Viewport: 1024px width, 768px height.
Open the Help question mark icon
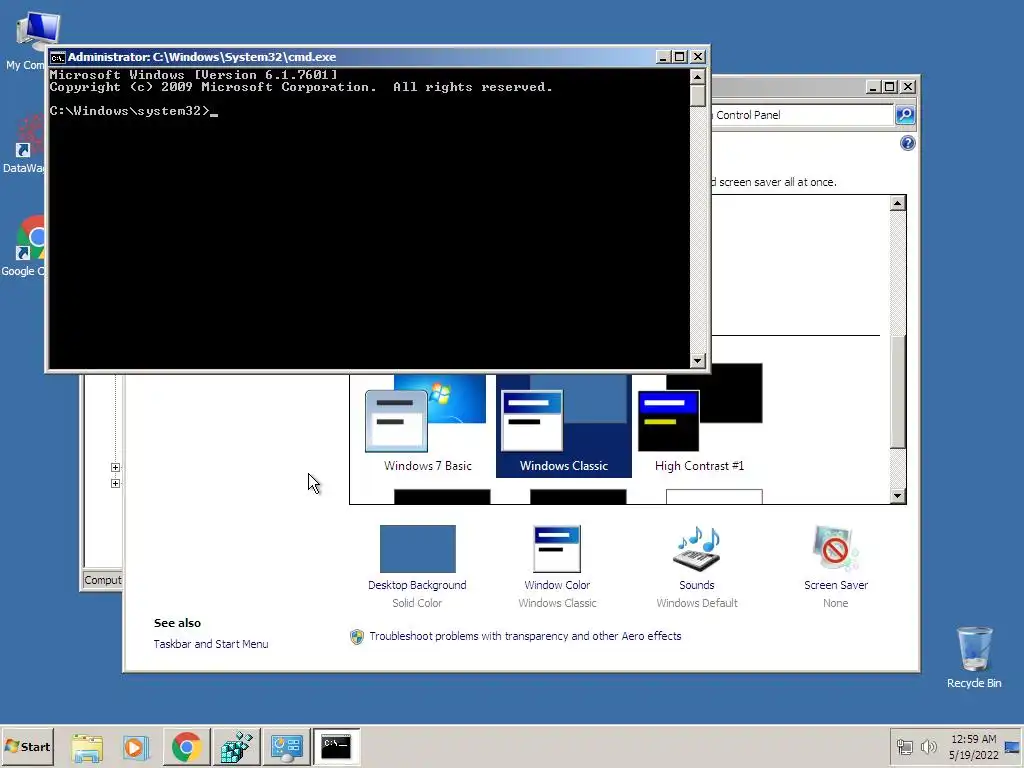(907, 143)
